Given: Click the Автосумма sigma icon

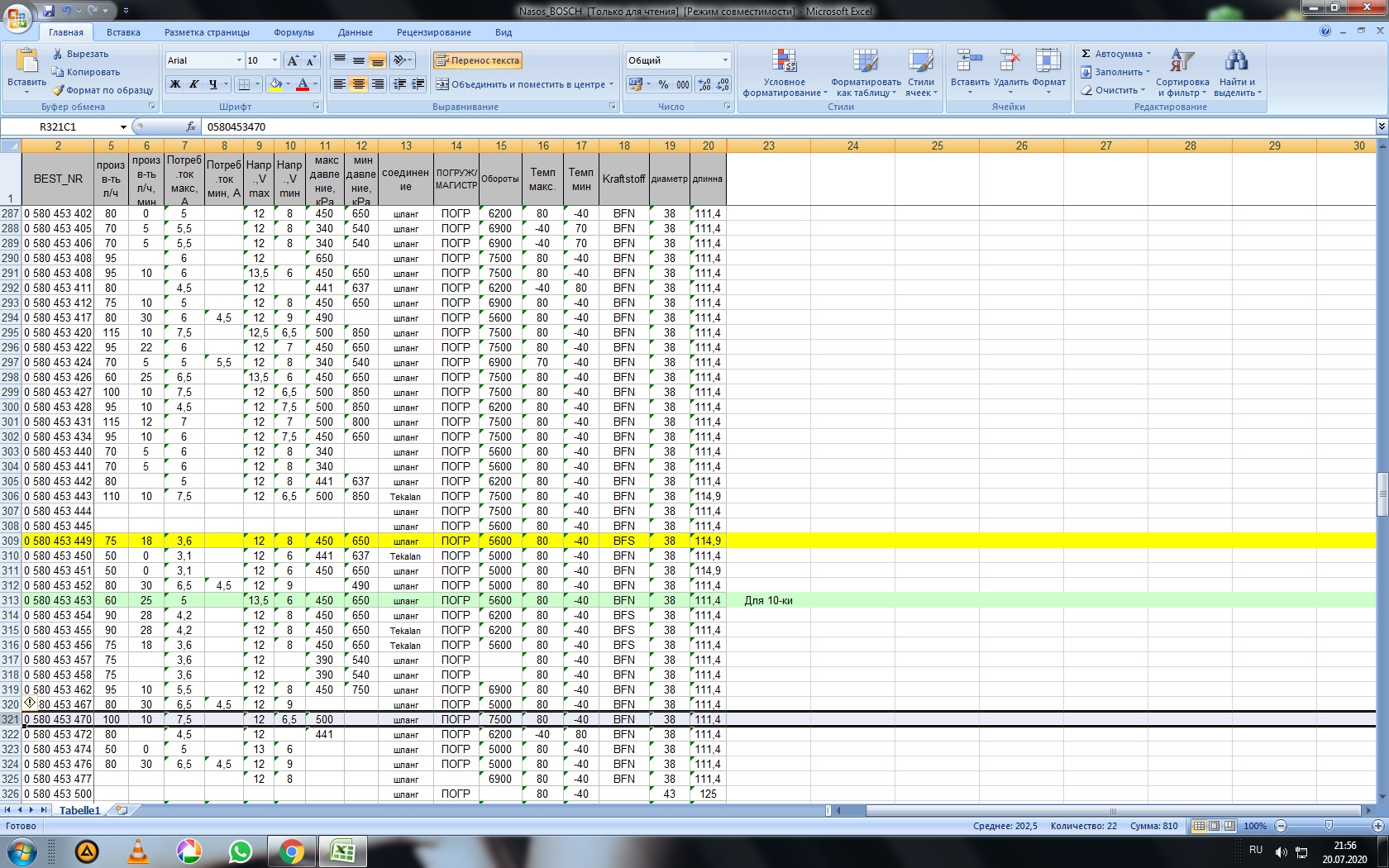Looking at the screenshot, I should 1086,54.
